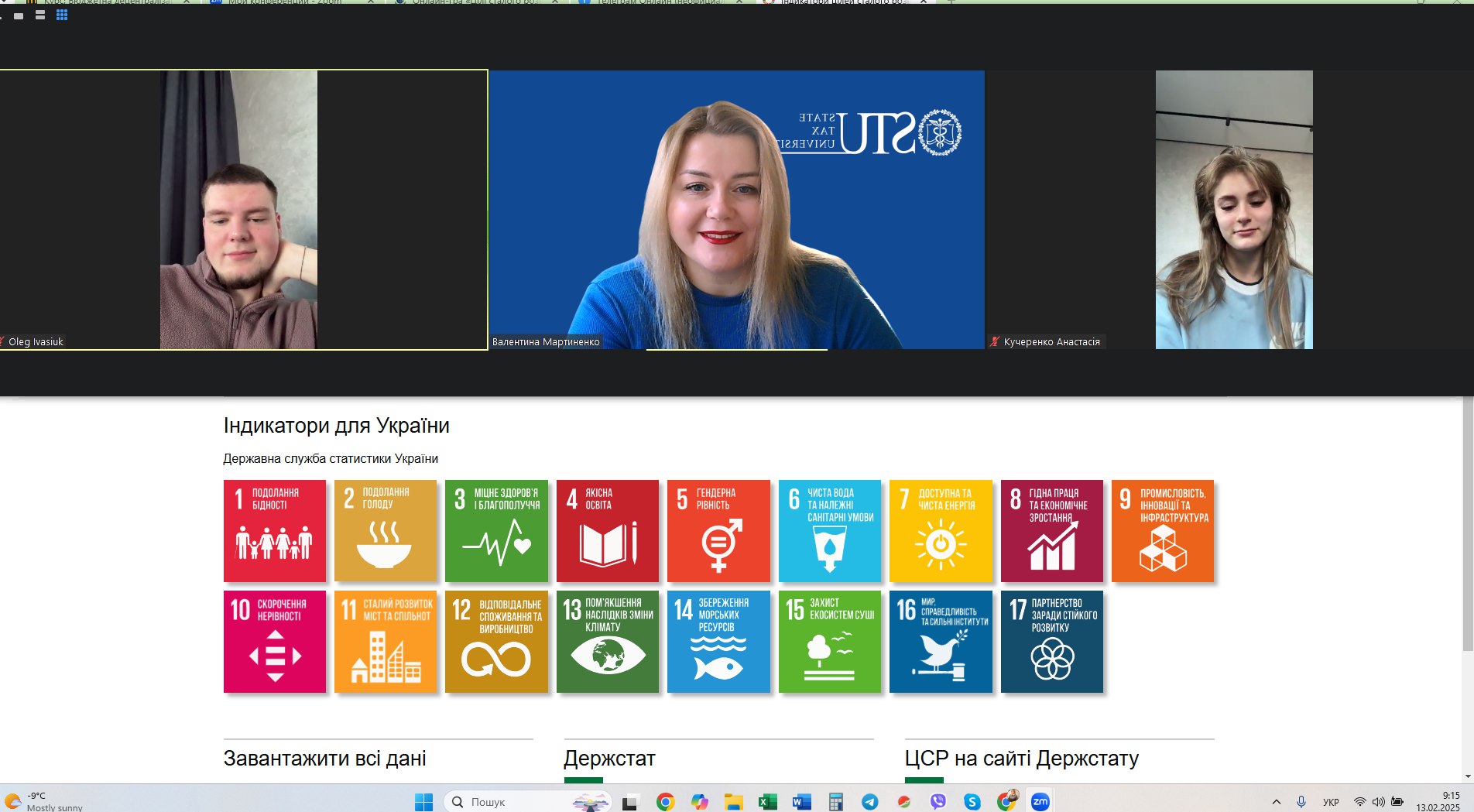Open the Wi-Fi network tray icon
Image resolution: width=1474 pixels, height=812 pixels.
click(x=1359, y=802)
